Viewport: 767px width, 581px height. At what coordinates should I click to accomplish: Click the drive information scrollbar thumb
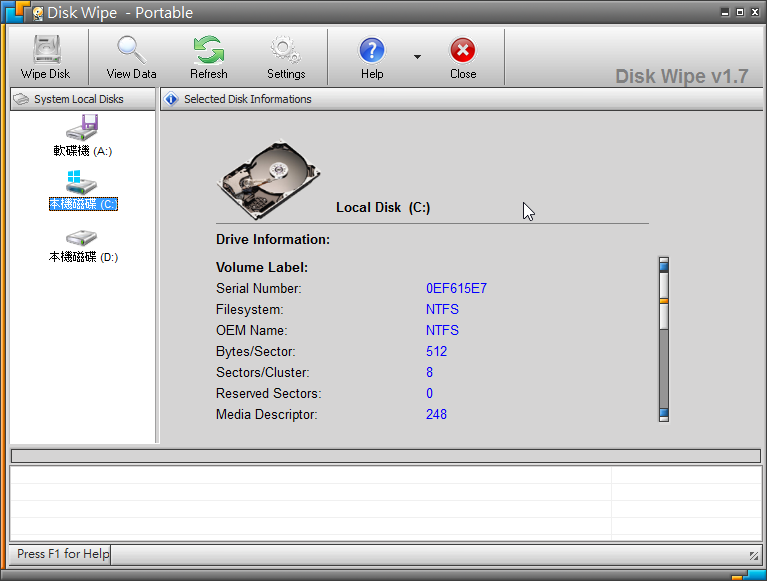663,312
